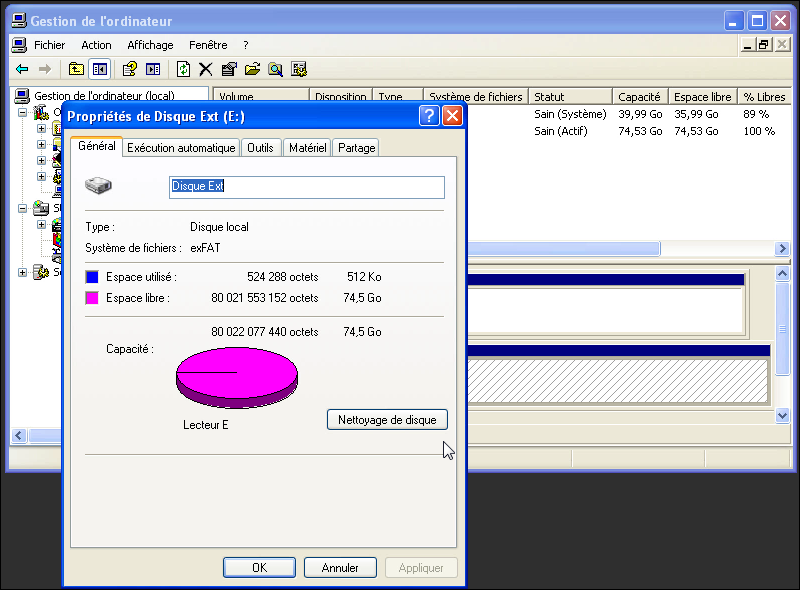Click the disk view vertical scrollbar up arrow
Viewport: 800px width, 590px height.
pyautogui.click(x=782, y=274)
